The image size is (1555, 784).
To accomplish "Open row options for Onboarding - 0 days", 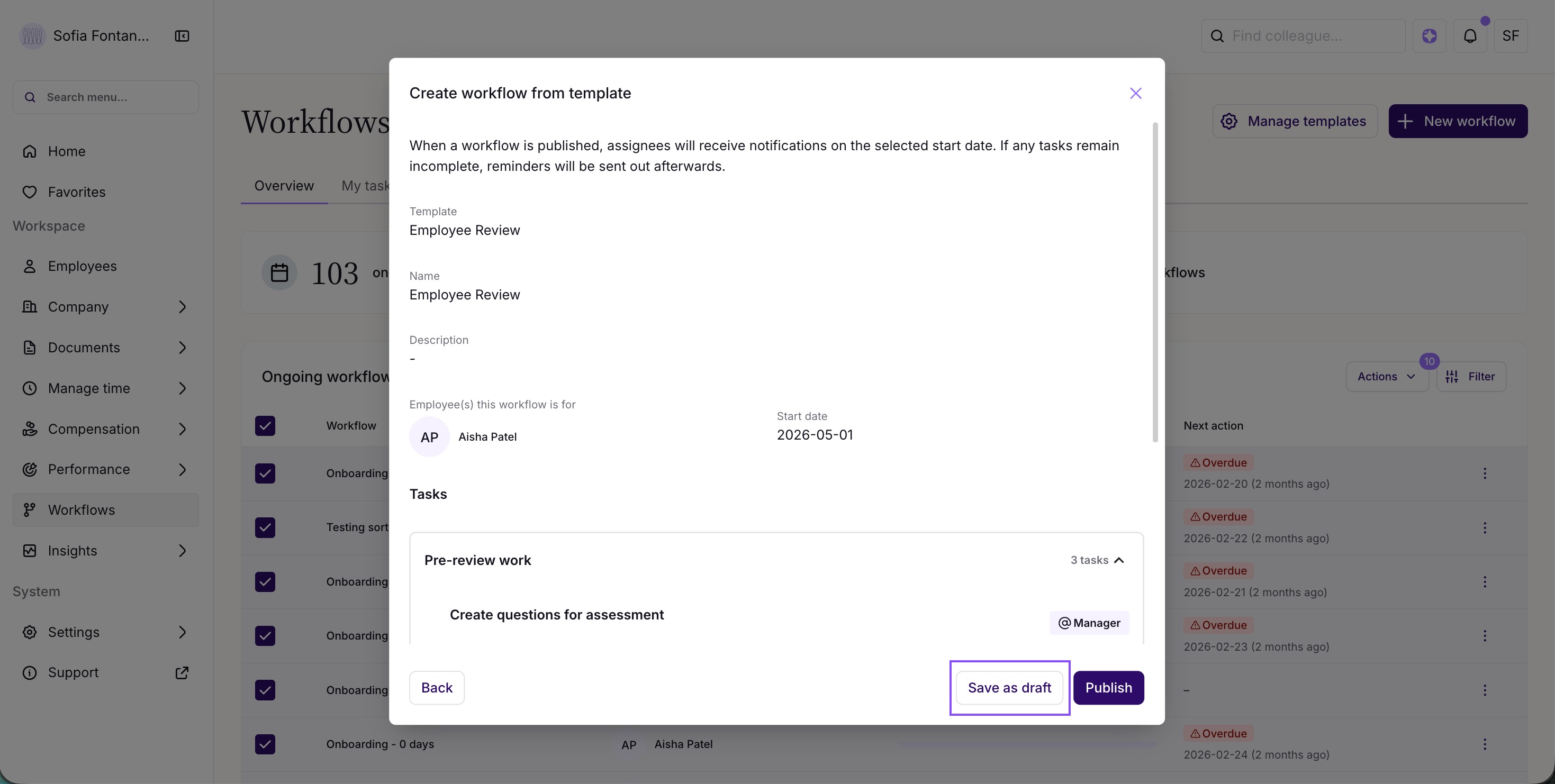I will pos(1485,744).
